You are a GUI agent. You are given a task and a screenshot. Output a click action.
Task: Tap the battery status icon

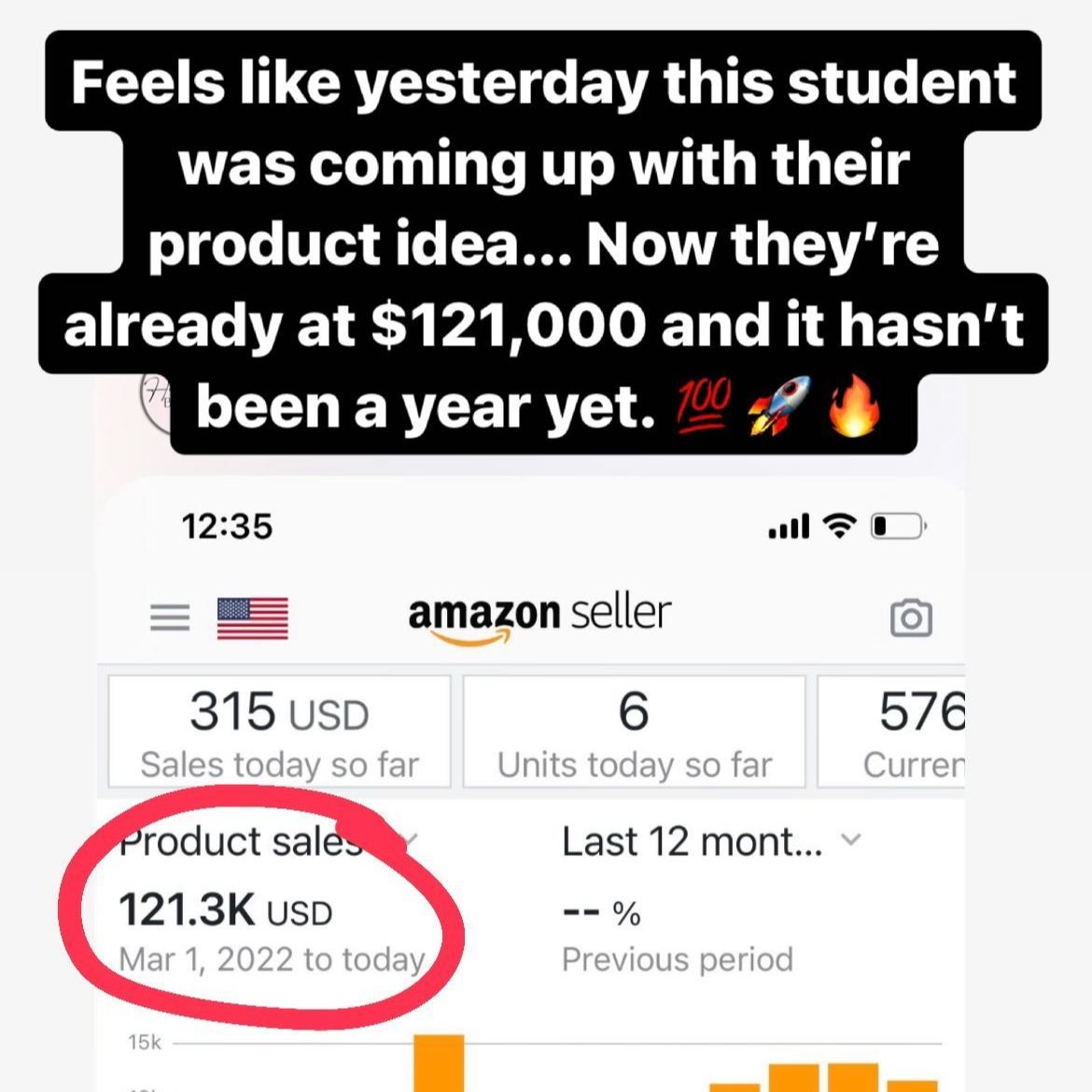pyautogui.click(x=897, y=526)
